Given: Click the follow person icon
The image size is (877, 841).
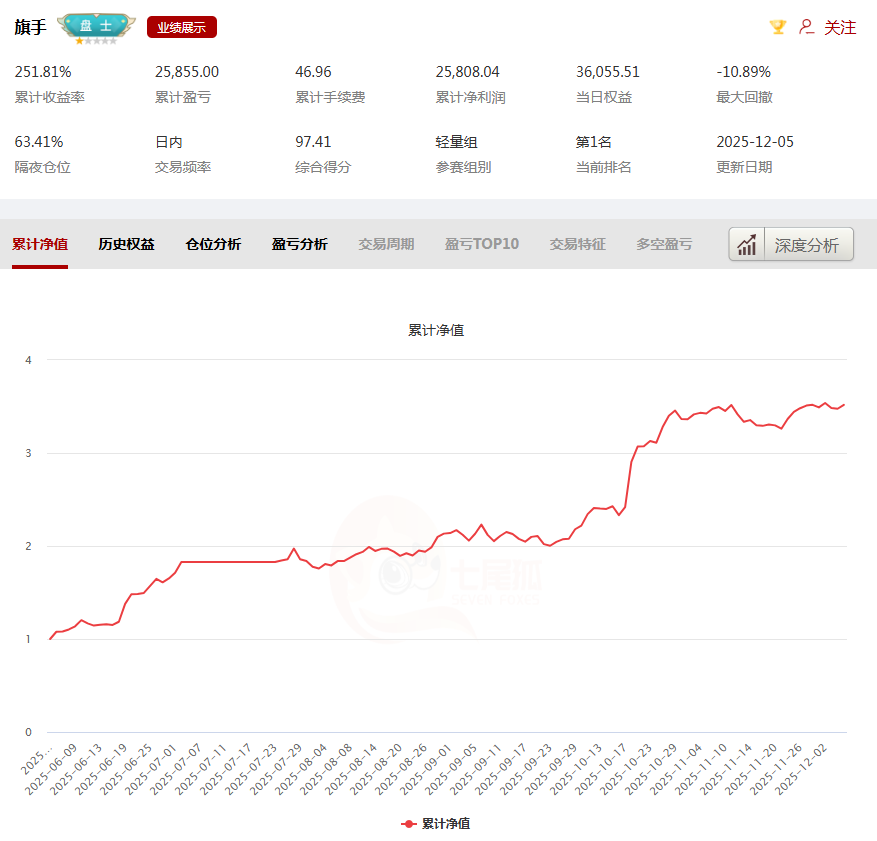Looking at the screenshot, I should (806, 27).
